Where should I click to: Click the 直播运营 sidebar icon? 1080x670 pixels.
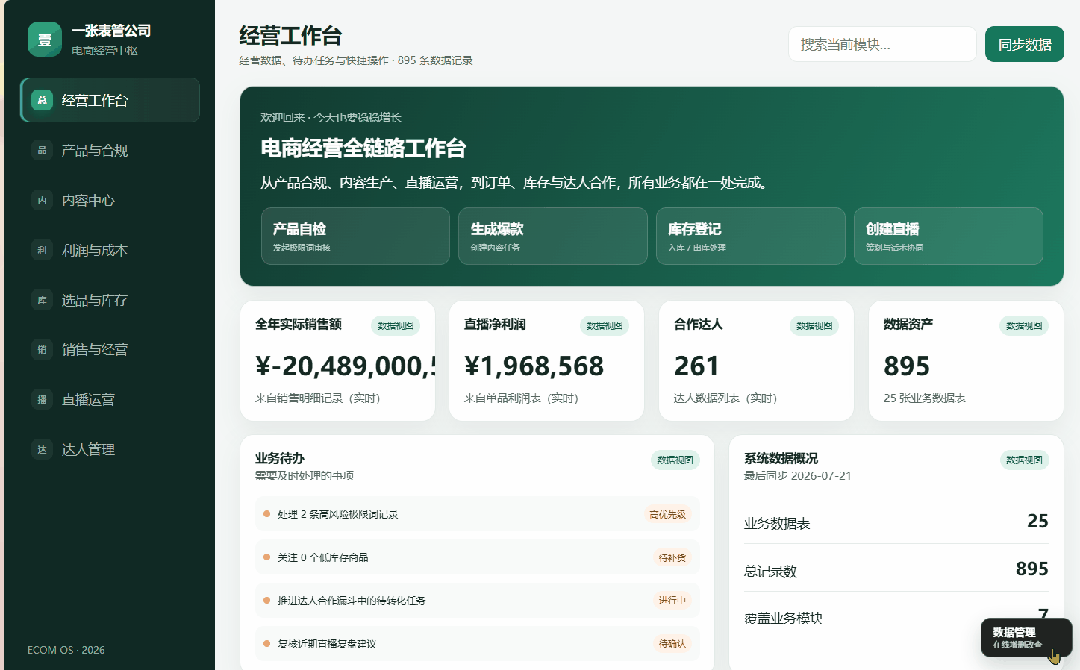[42, 399]
